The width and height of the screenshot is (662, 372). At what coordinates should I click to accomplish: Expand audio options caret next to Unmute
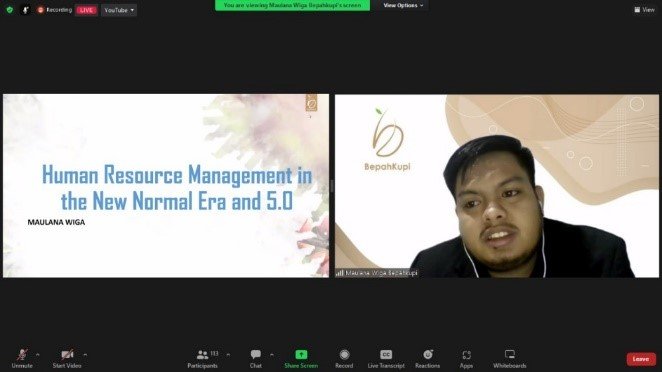click(x=38, y=355)
